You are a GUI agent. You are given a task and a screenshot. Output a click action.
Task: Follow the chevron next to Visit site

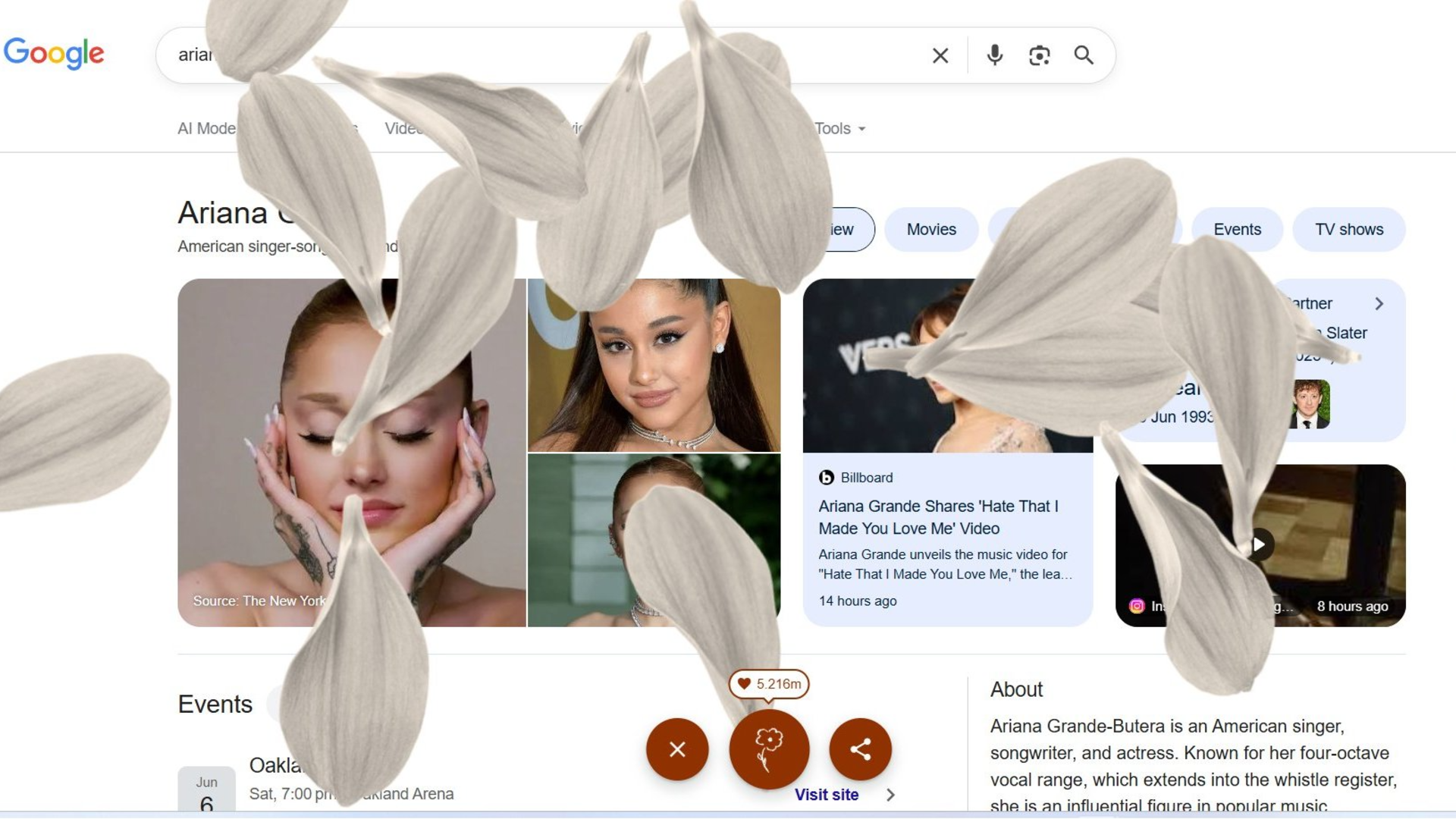click(x=890, y=795)
